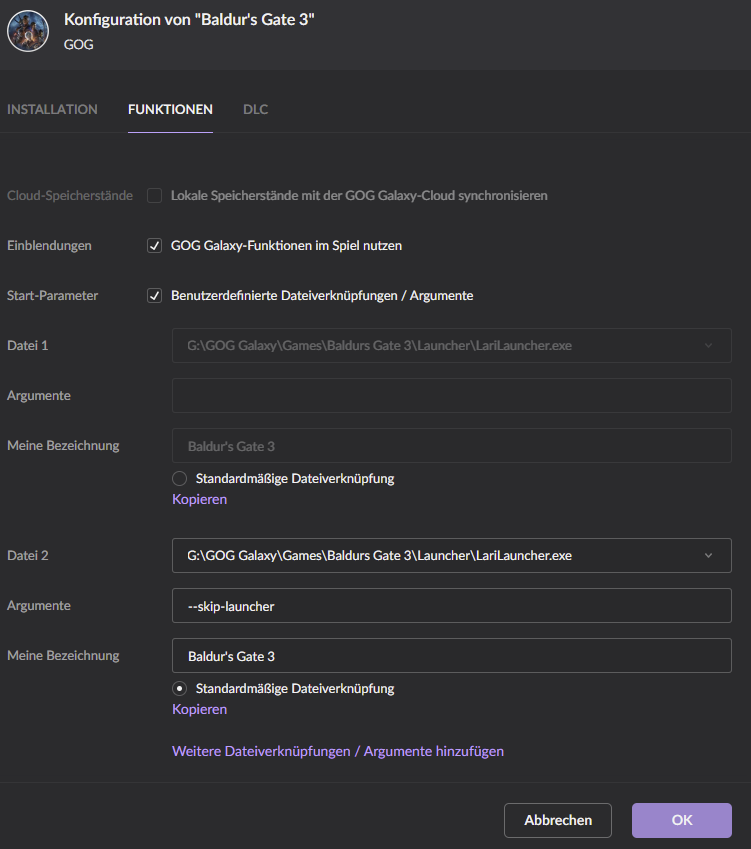Image resolution: width=751 pixels, height=849 pixels.
Task: Disable GOG Galaxy-Funktionen im Spiel nutzen
Action: pos(155,246)
